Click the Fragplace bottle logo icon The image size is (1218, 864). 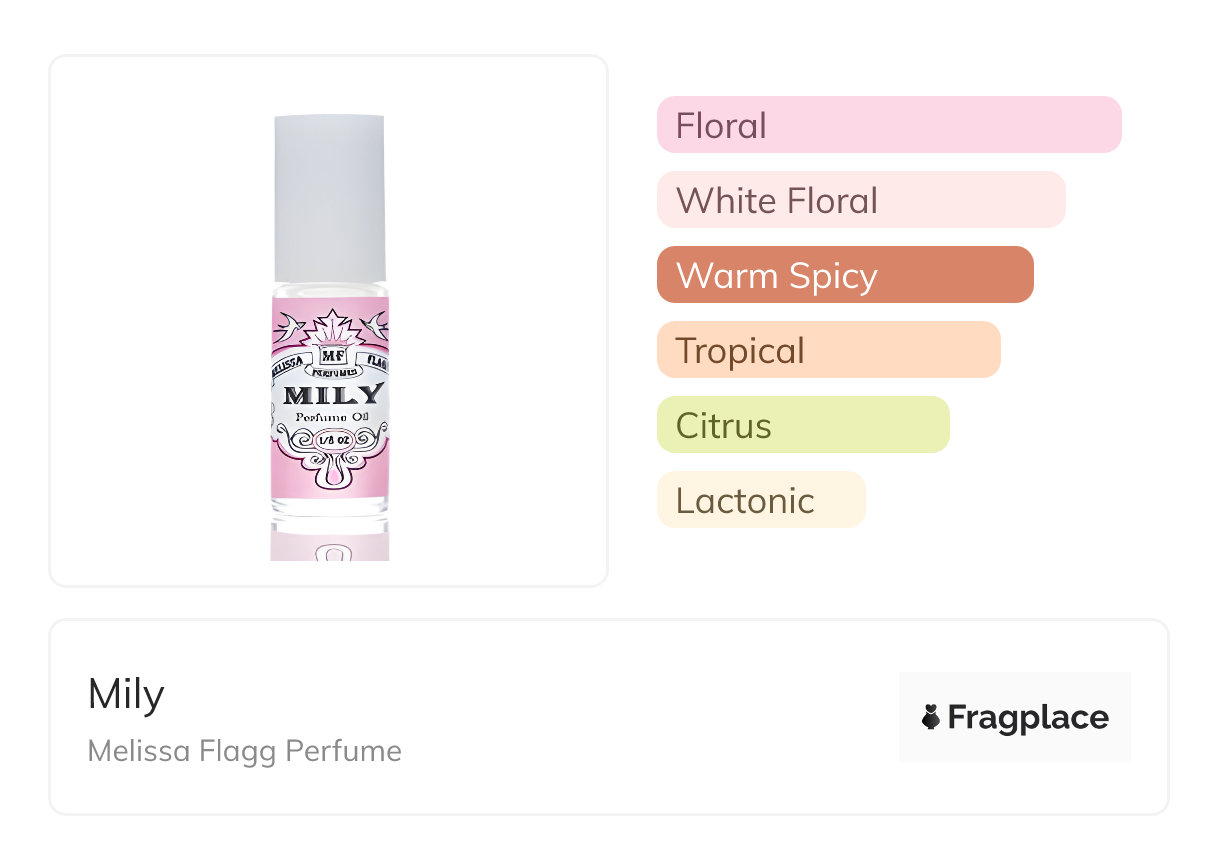click(x=931, y=717)
